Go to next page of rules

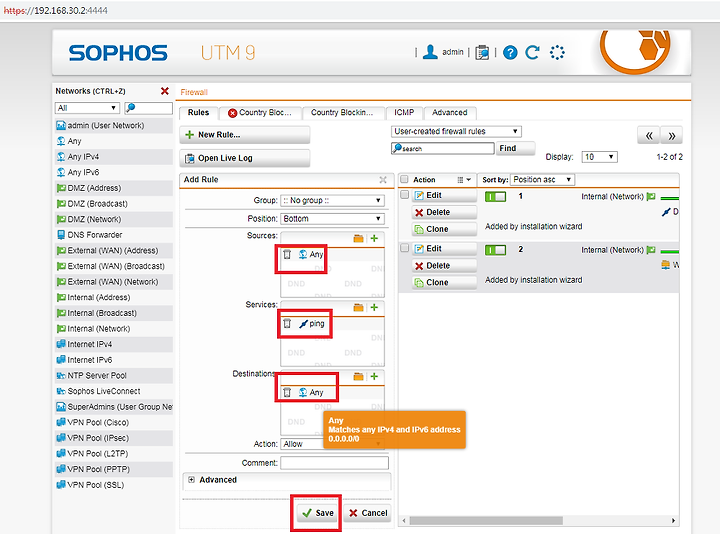coord(671,135)
